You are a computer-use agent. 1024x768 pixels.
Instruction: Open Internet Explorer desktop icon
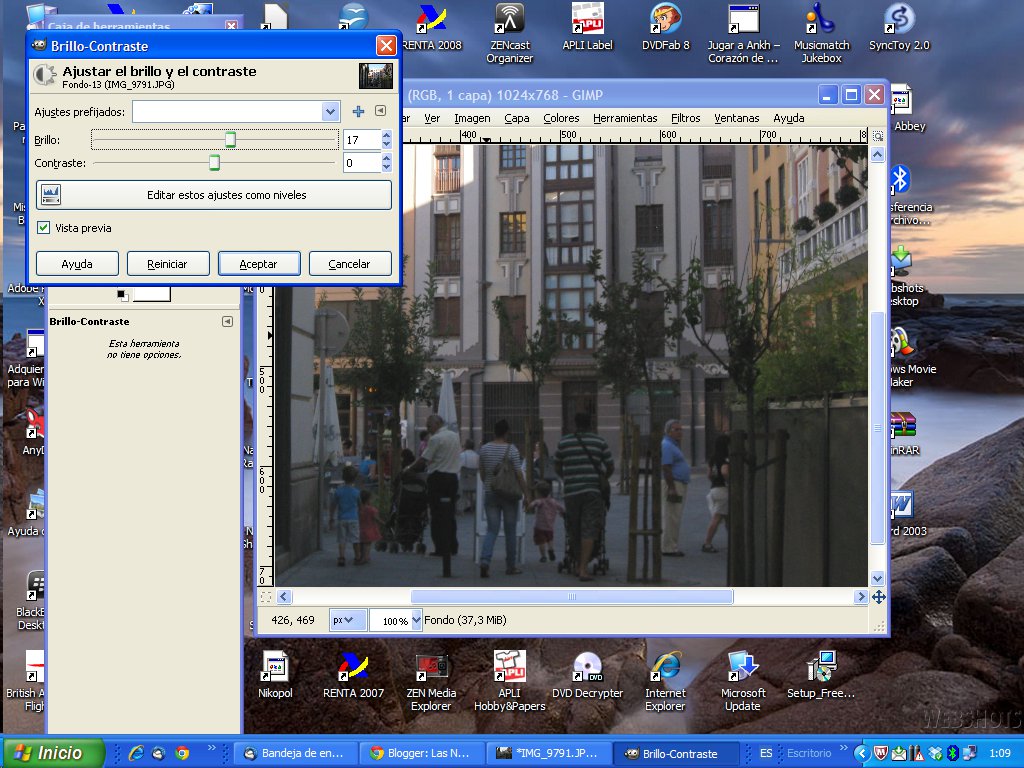pyautogui.click(x=665, y=682)
